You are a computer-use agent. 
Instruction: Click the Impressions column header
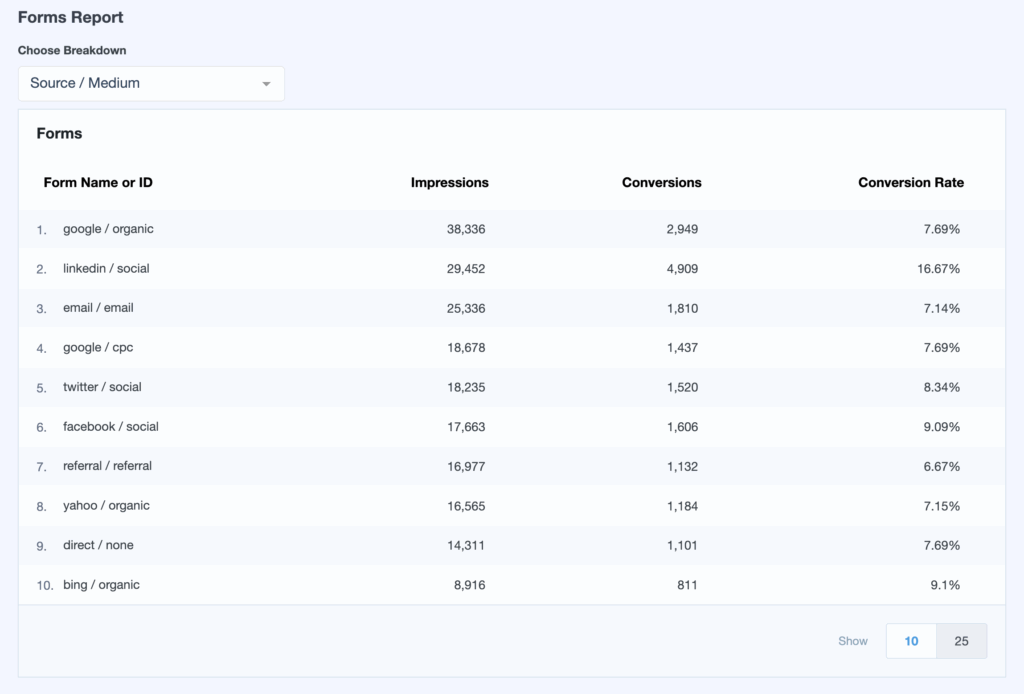tap(449, 183)
